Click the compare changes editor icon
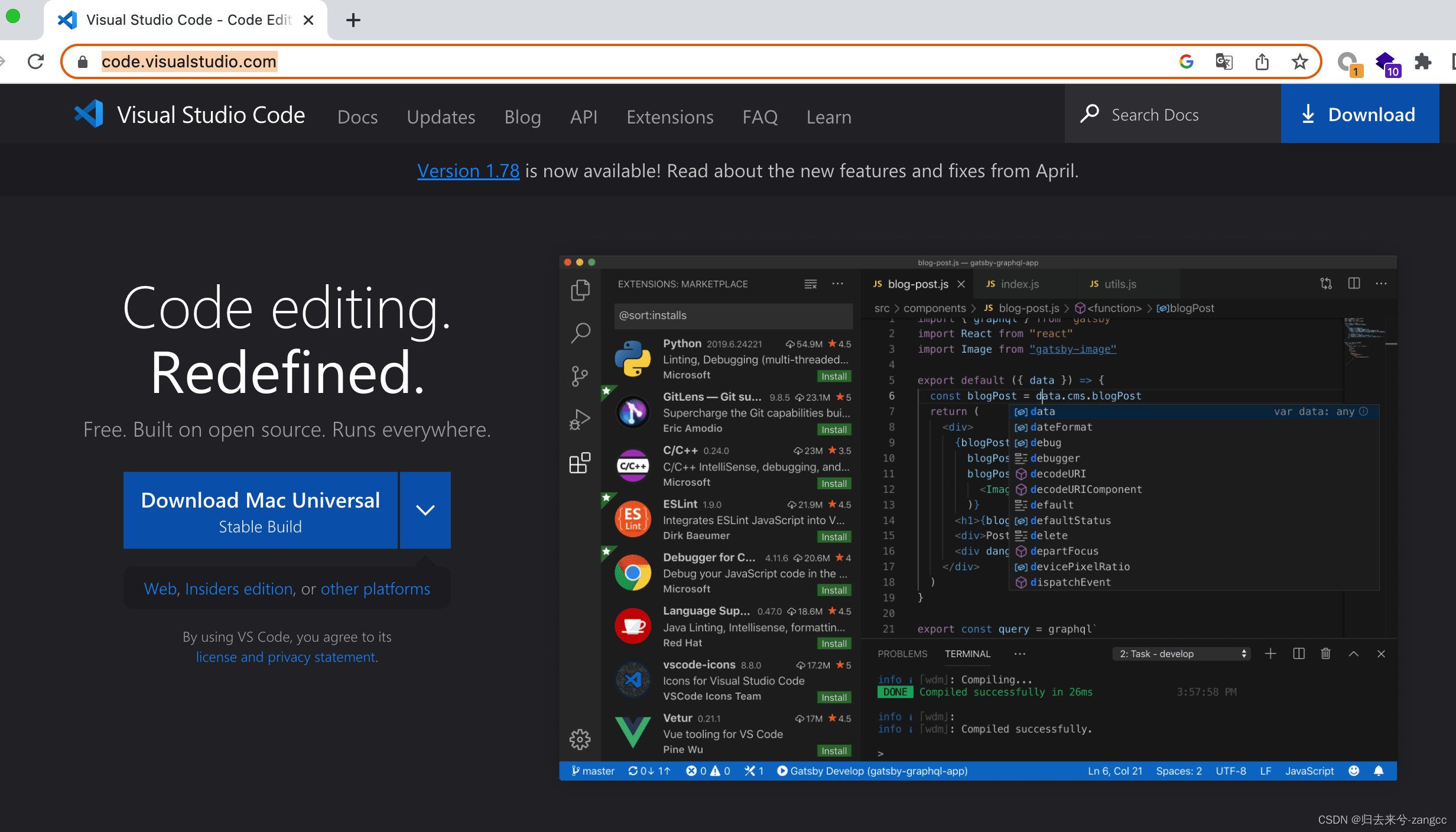The image size is (1456, 832). (x=1326, y=284)
